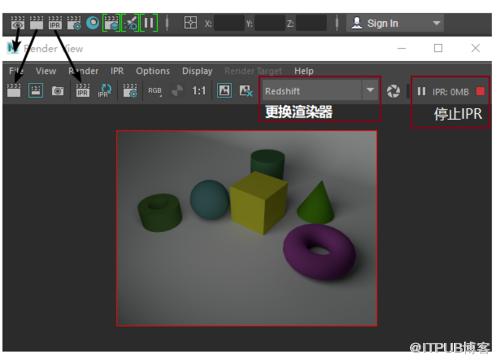
Task: Click the Render Region toolbar icon
Action: pos(36,91)
